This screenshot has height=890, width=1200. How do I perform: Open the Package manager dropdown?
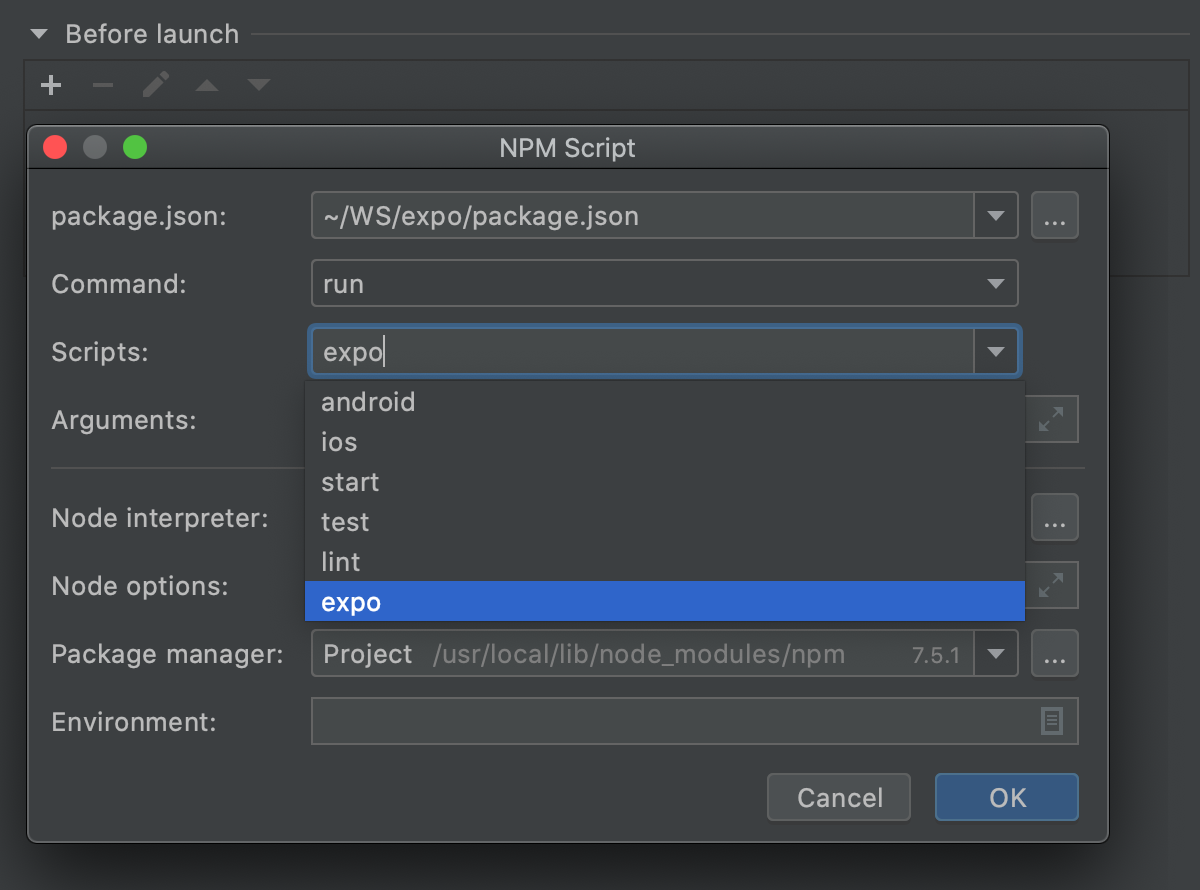(x=996, y=653)
